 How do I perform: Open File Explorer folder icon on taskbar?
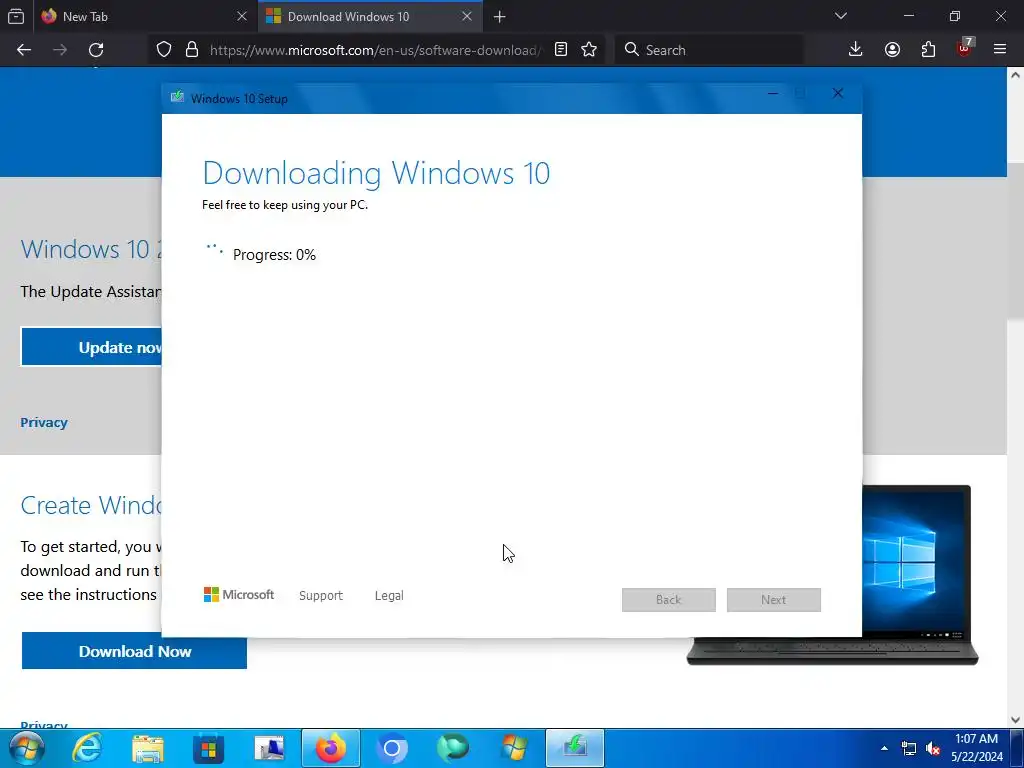coord(148,748)
